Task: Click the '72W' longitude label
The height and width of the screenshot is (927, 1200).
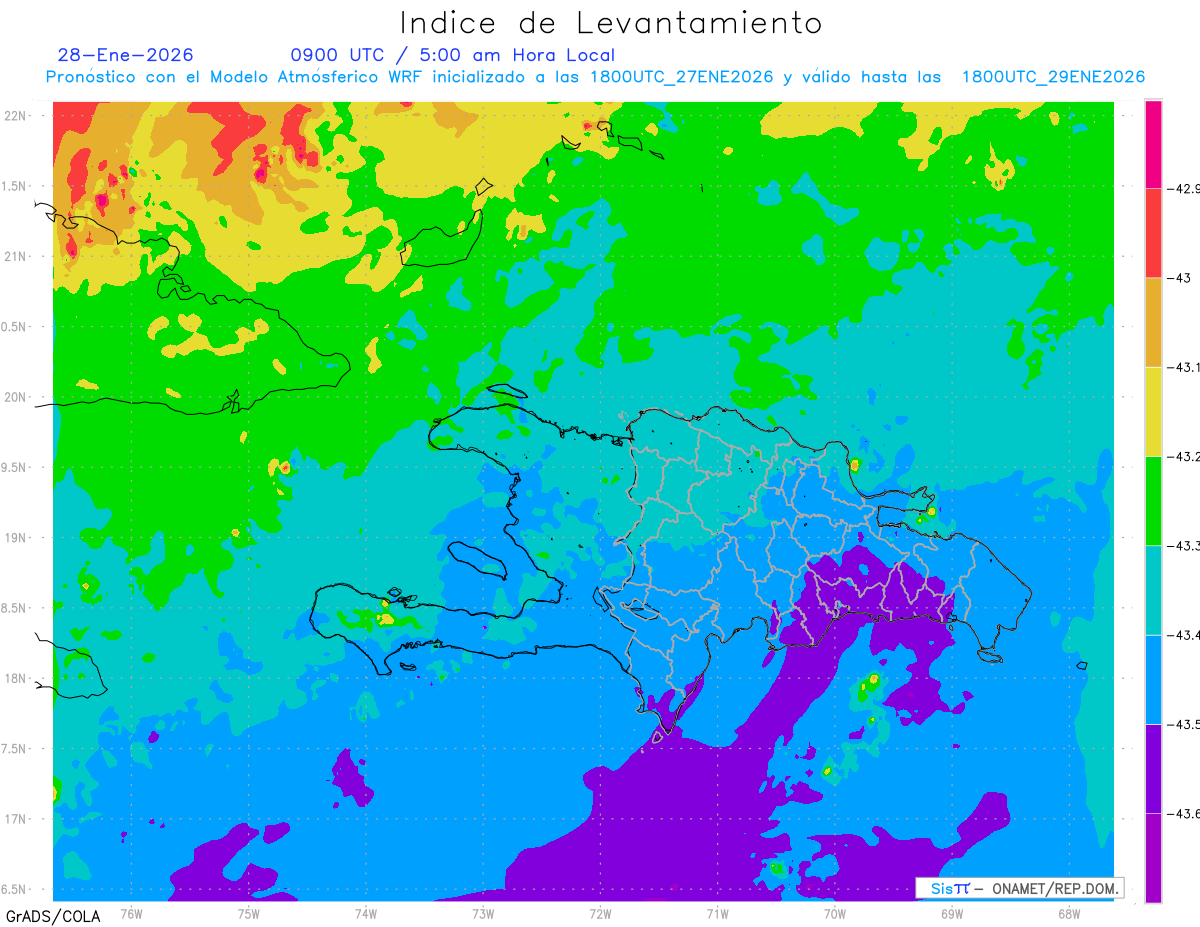Action: click(x=600, y=913)
